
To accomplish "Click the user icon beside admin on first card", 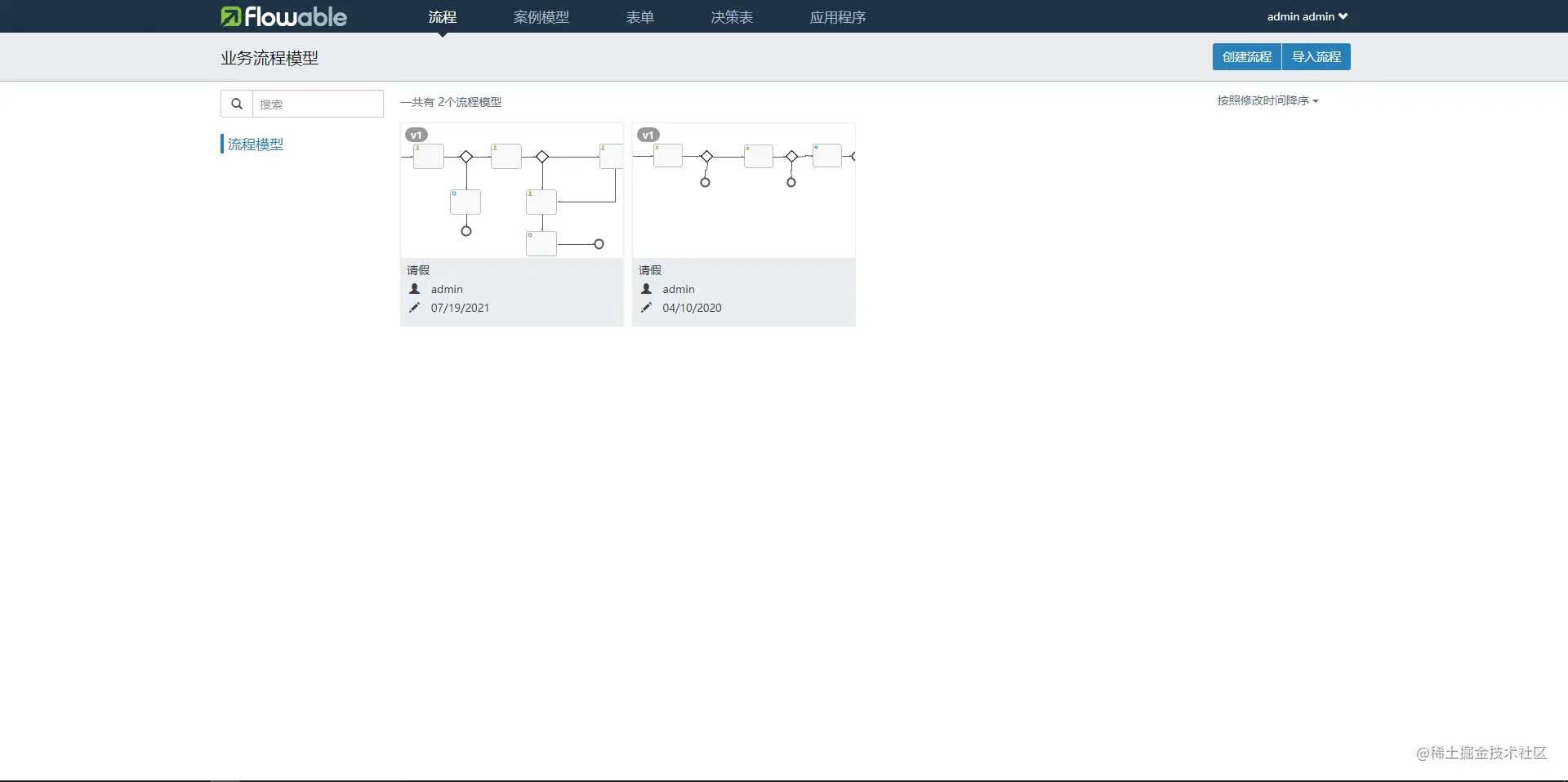I will [415, 289].
